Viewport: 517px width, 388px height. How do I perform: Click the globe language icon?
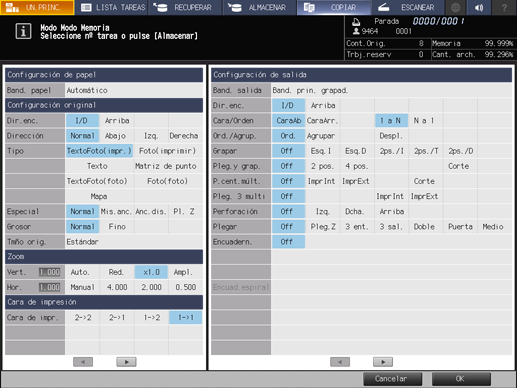(x=455, y=7)
